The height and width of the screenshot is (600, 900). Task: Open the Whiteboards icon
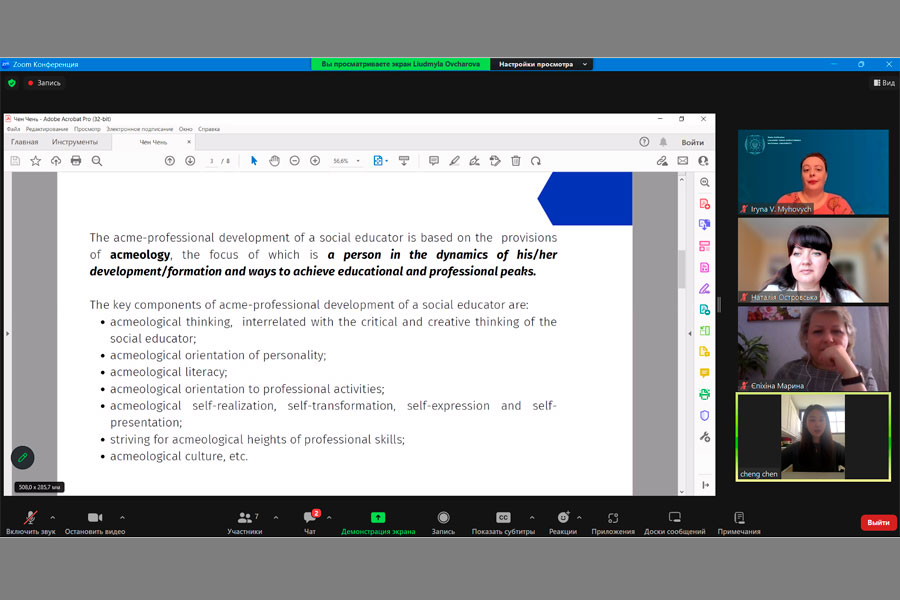click(x=674, y=518)
